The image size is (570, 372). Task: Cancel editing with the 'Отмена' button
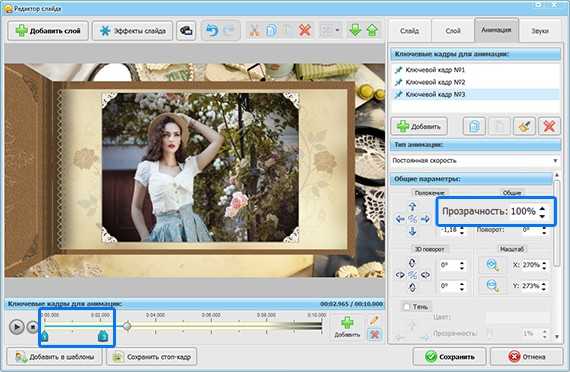click(526, 357)
